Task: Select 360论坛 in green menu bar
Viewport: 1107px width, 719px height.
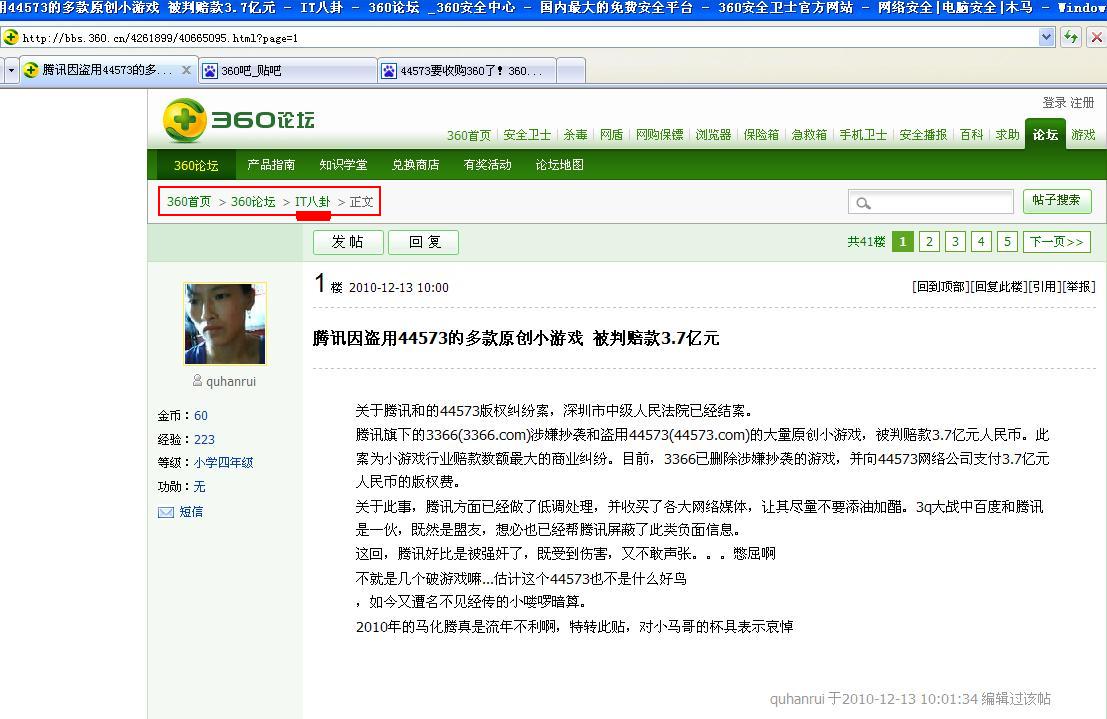Action: pyautogui.click(x=196, y=165)
